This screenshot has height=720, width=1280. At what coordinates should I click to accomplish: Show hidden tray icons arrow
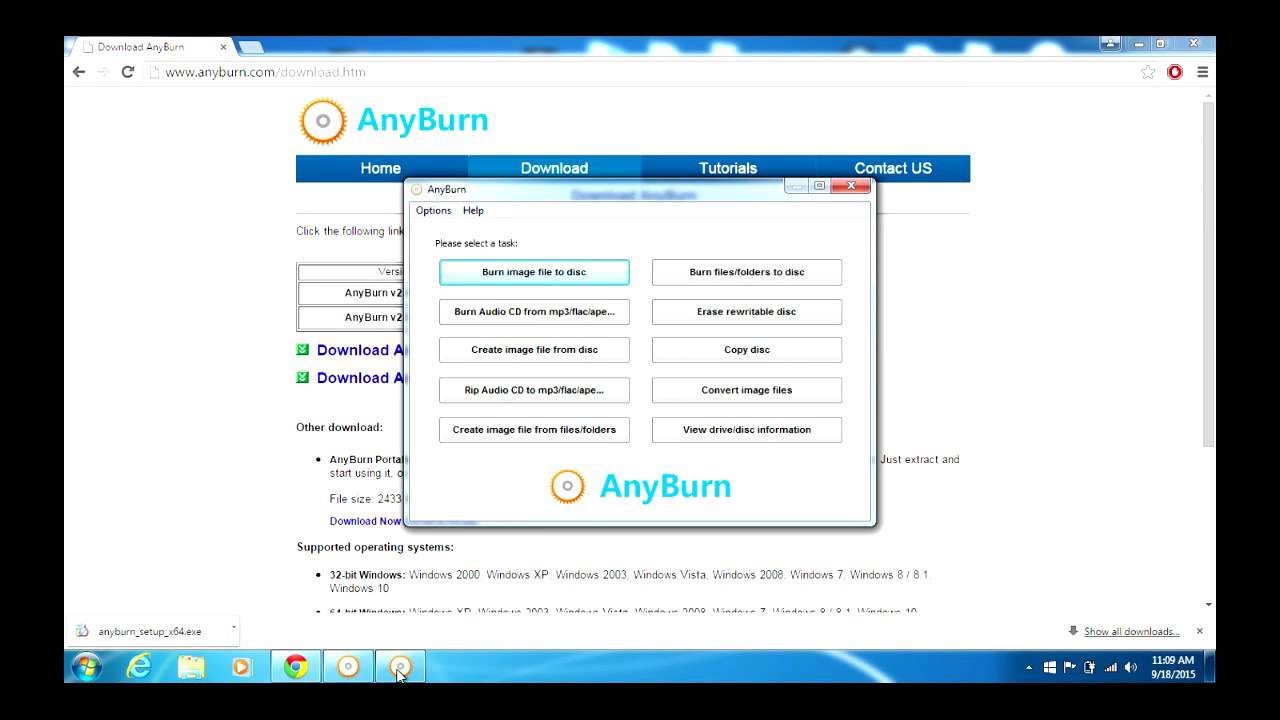point(1030,667)
